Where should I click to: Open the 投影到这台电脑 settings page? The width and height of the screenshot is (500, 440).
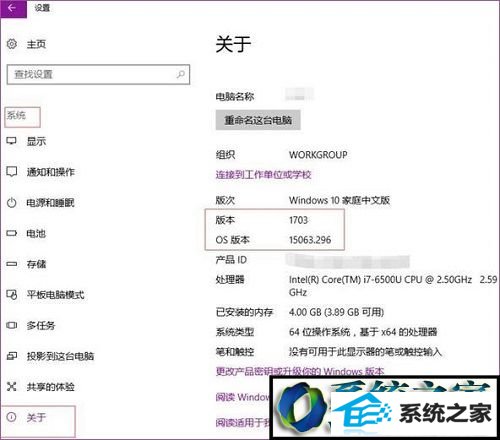pos(60,356)
